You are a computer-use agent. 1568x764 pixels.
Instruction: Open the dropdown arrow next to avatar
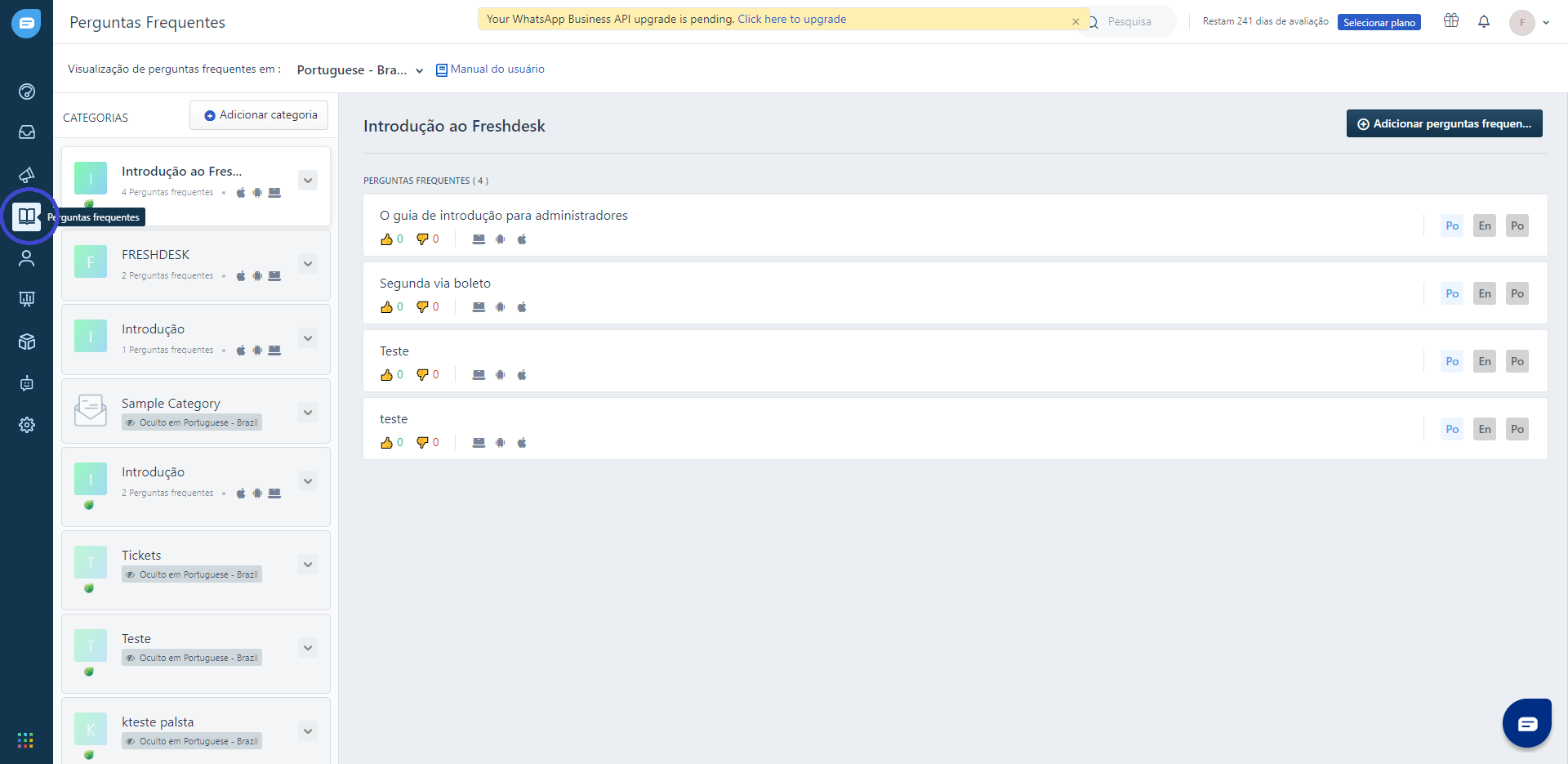tap(1546, 23)
